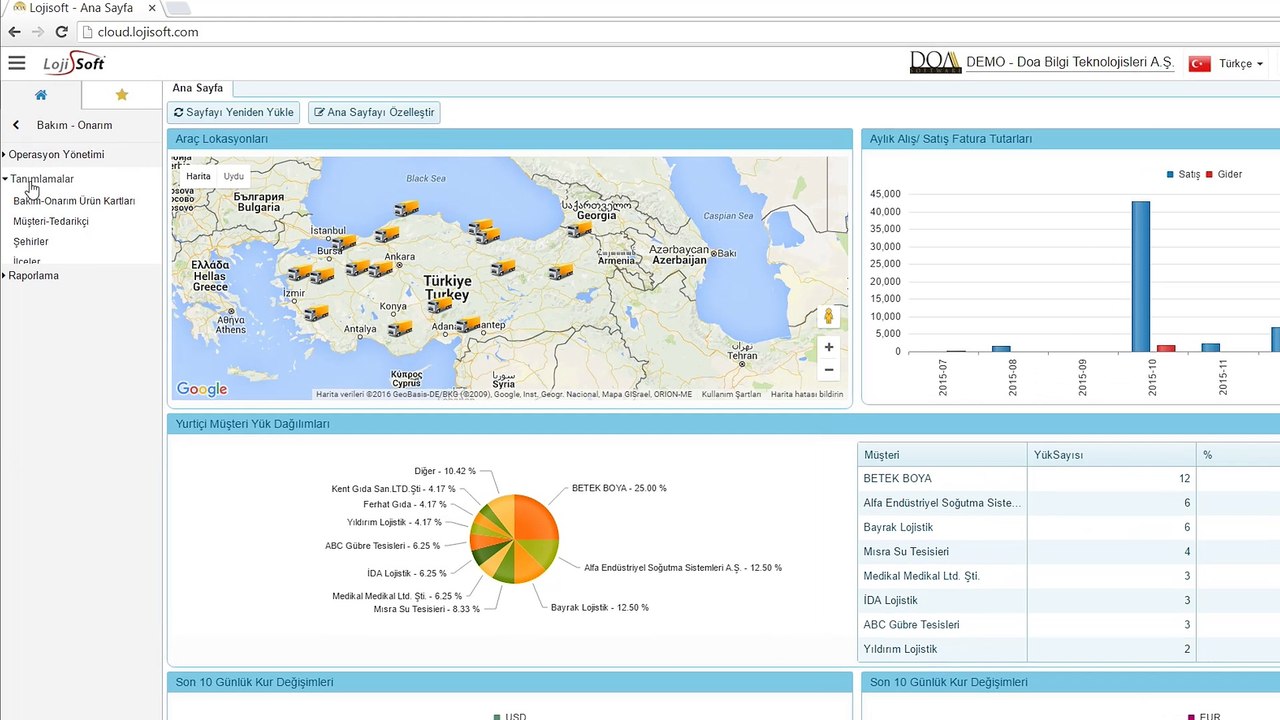1280x720 pixels.
Task: Click the tall blue 2015-10 Satış bar
Action: click(1140, 277)
